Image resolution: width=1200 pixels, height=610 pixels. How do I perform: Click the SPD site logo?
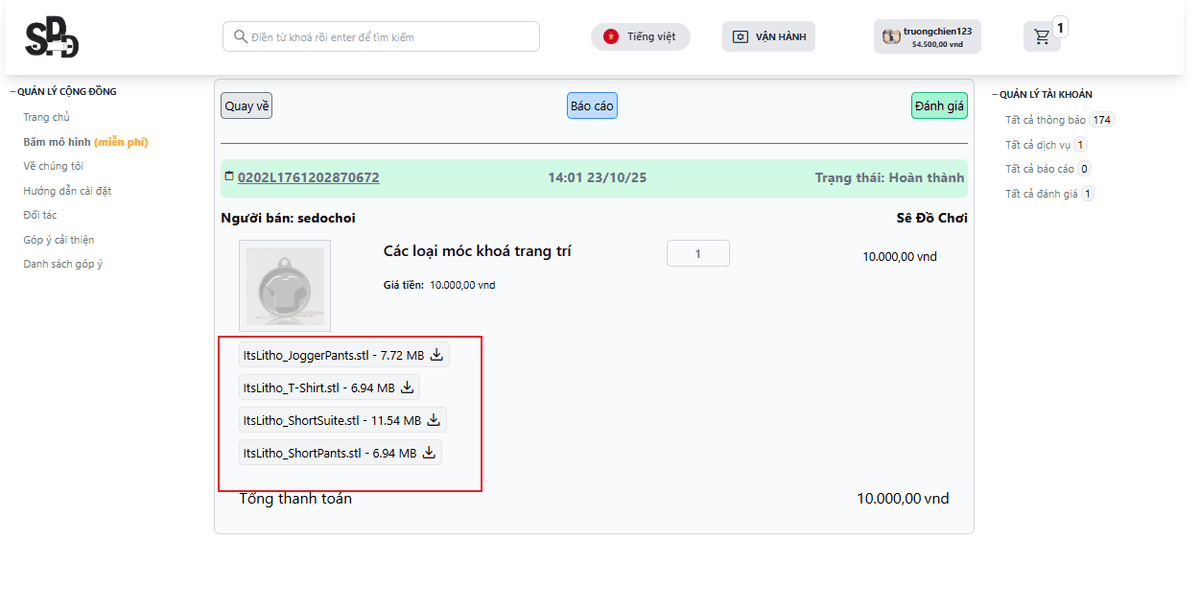[52, 38]
